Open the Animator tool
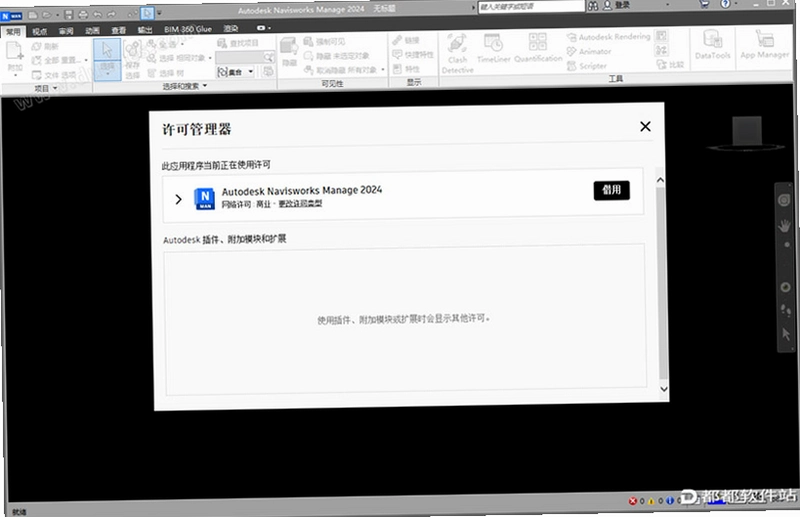 589,52
